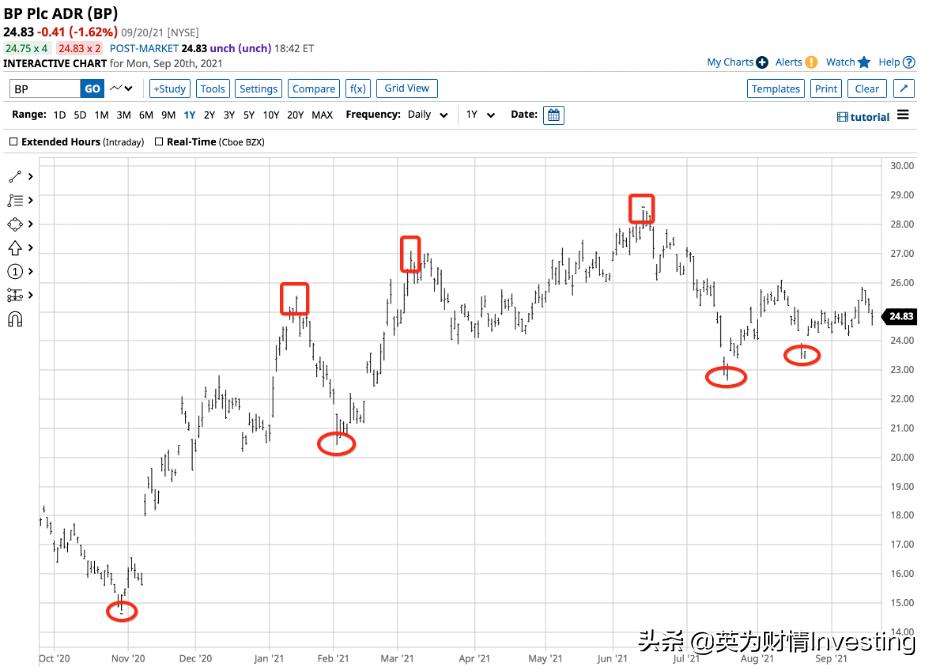Image resolution: width=936 pixels, height=672 pixels.
Task: Expand the trend line tool submenu arrow
Action: 30,177
